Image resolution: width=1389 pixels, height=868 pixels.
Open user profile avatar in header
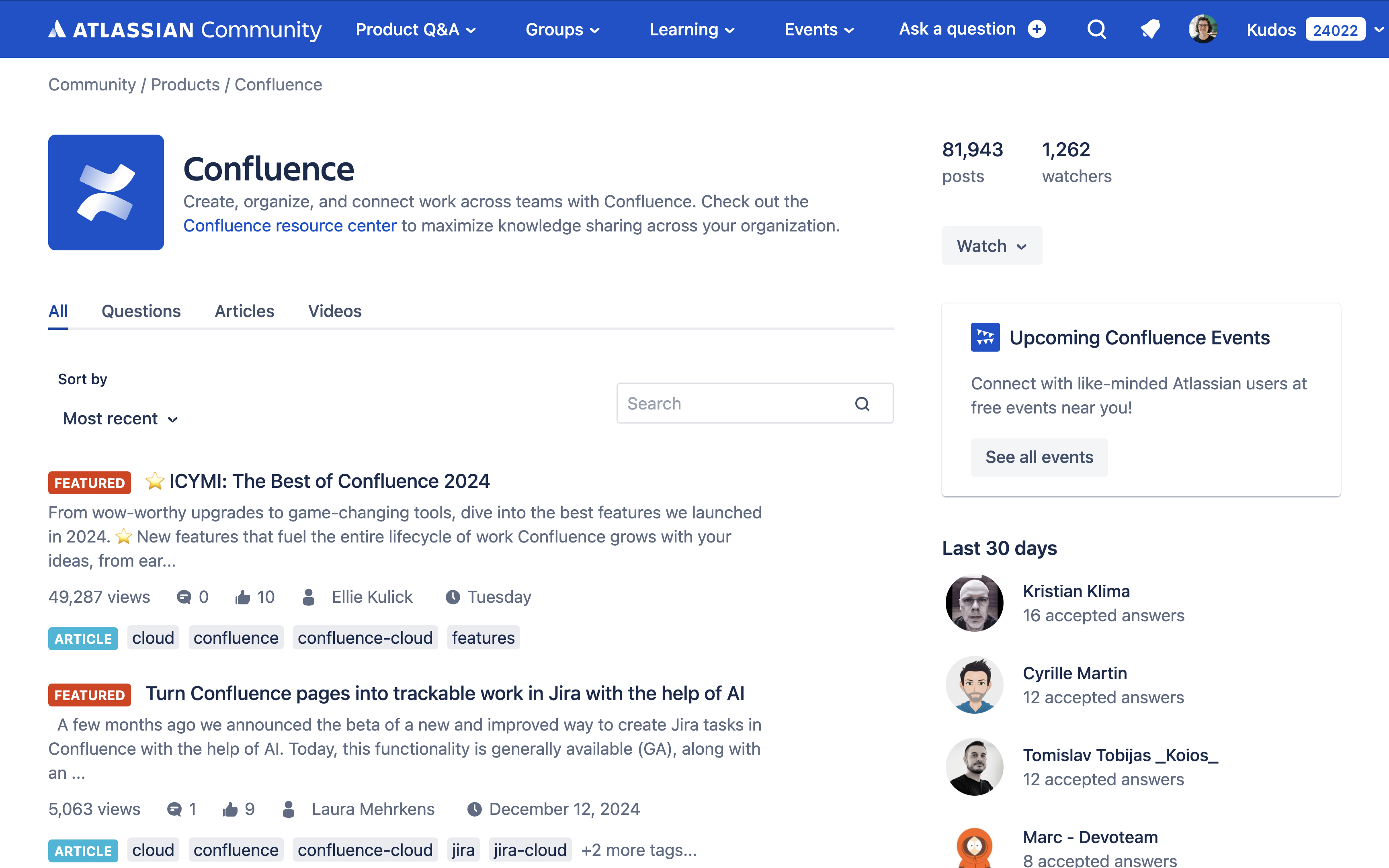tap(1203, 29)
